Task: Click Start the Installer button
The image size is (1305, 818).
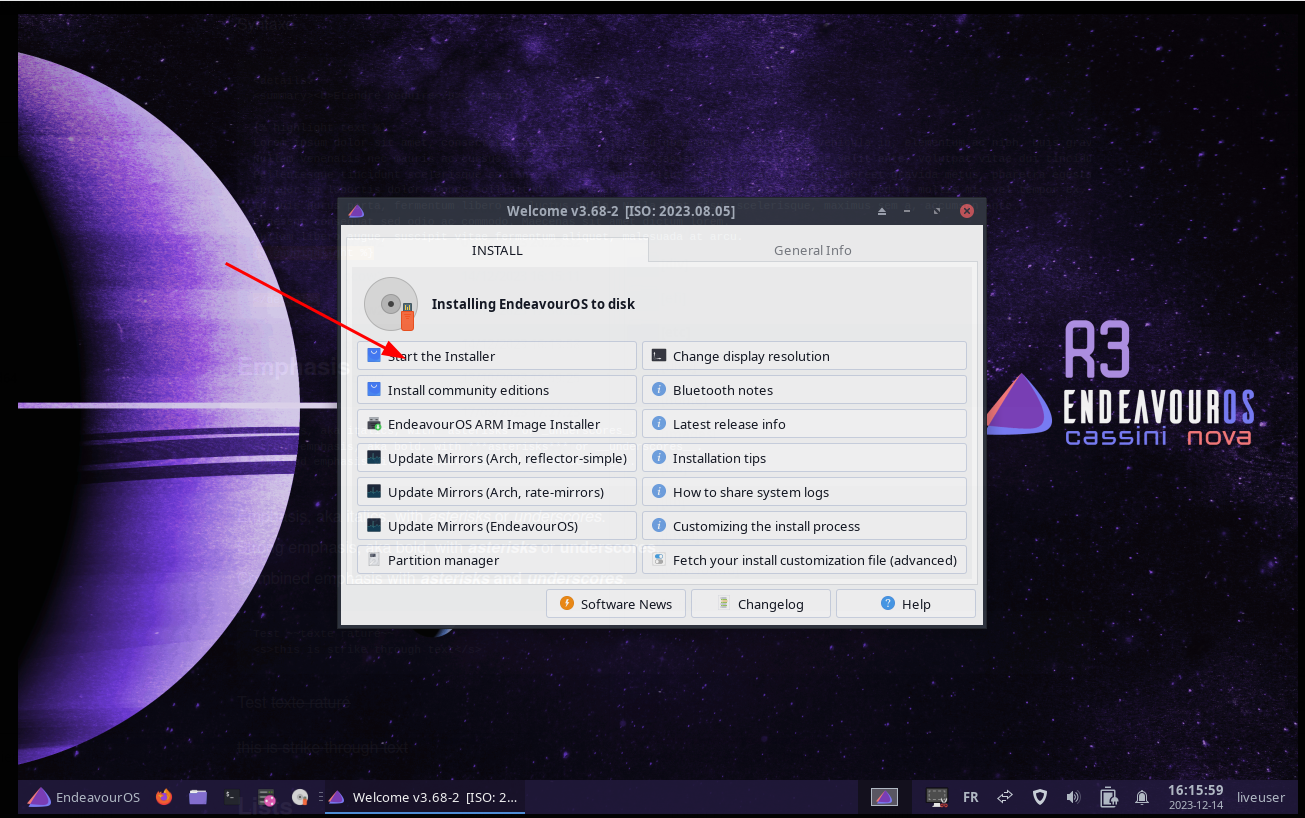Action: [496, 356]
